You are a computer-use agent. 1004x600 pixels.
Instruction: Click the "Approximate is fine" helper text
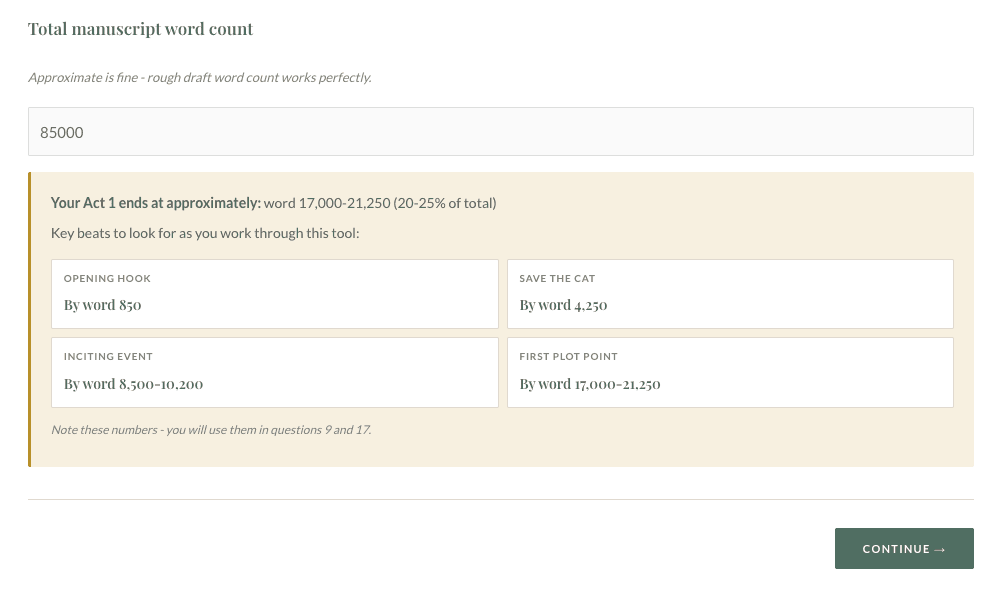(199, 77)
